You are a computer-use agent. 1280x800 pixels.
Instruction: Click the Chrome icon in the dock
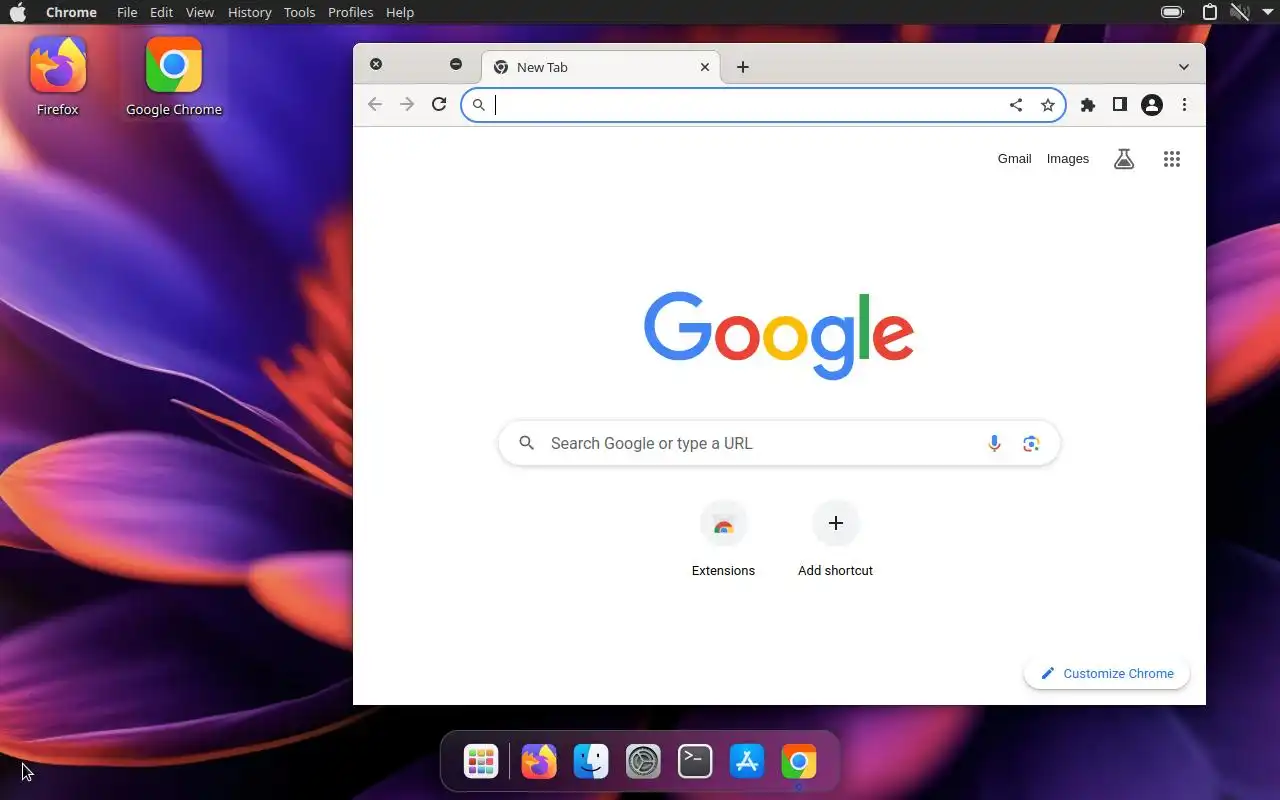click(x=799, y=763)
